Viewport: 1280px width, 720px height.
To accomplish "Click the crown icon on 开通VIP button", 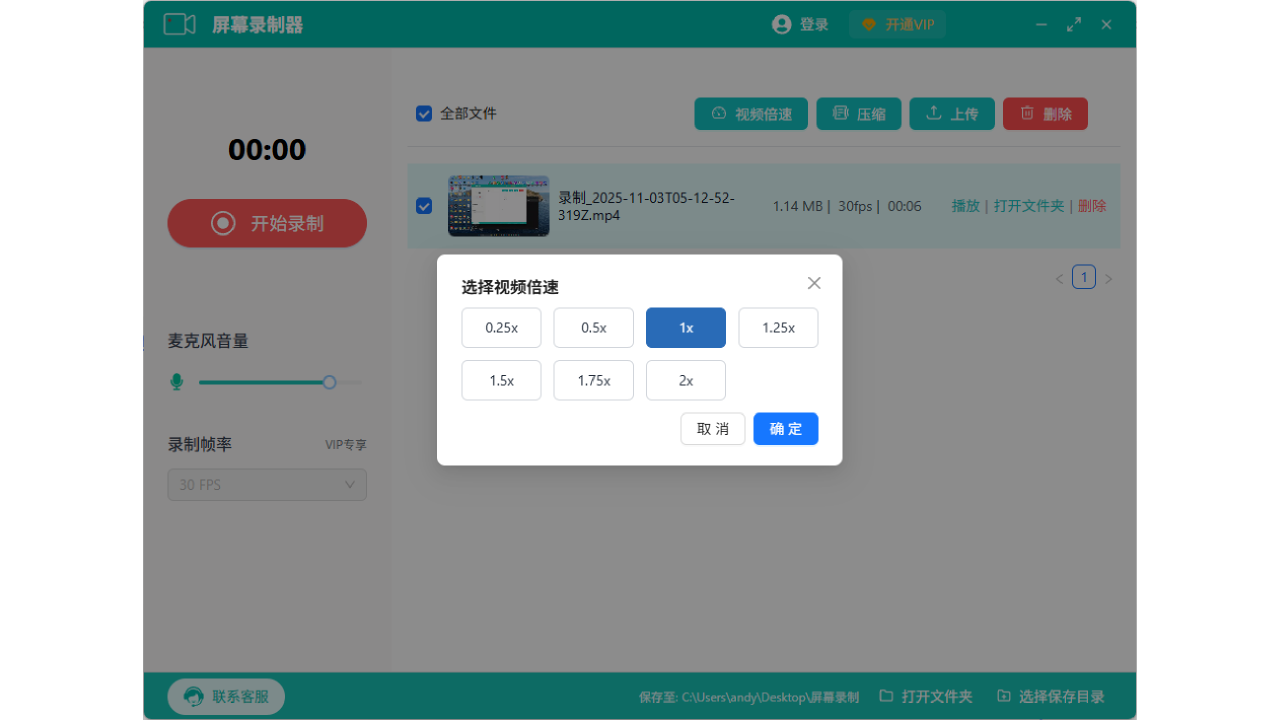I will (866, 24).
